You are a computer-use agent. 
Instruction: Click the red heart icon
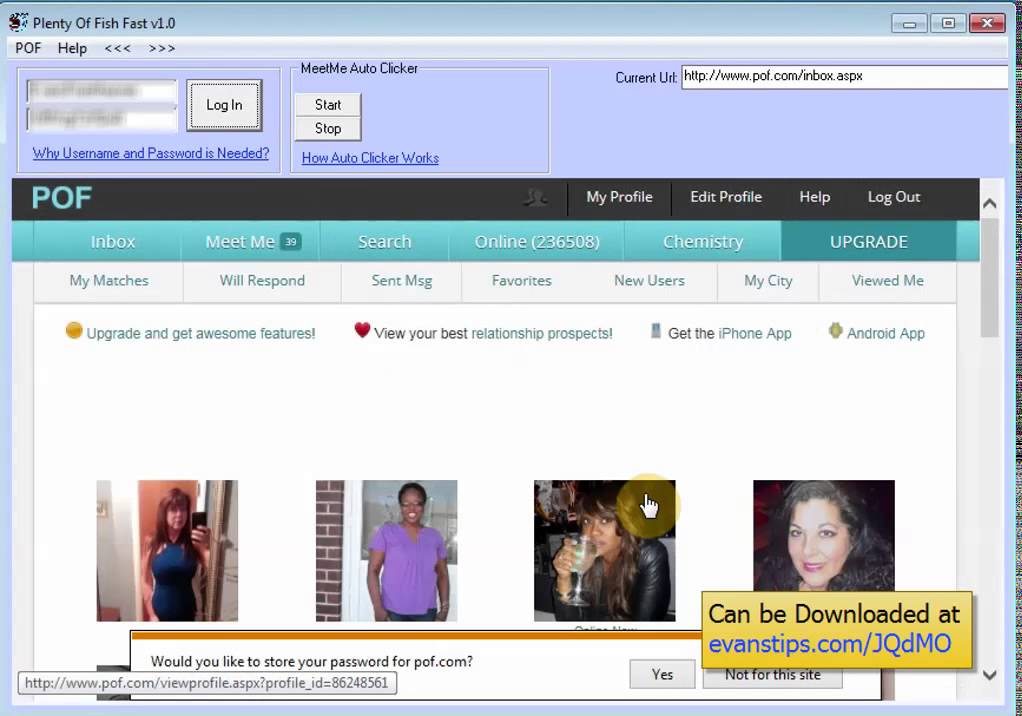(x=362, y=330)
